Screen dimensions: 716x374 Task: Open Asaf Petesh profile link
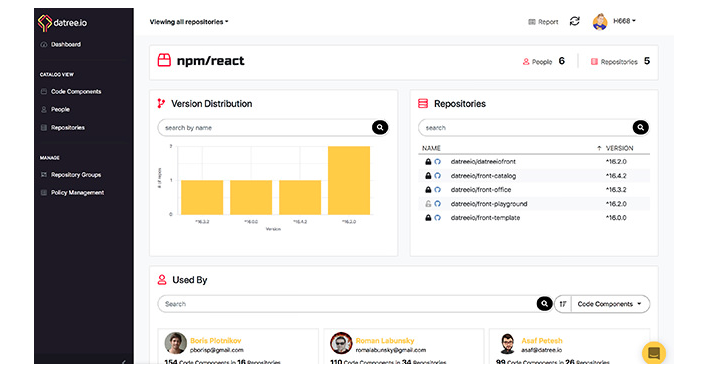542,341
